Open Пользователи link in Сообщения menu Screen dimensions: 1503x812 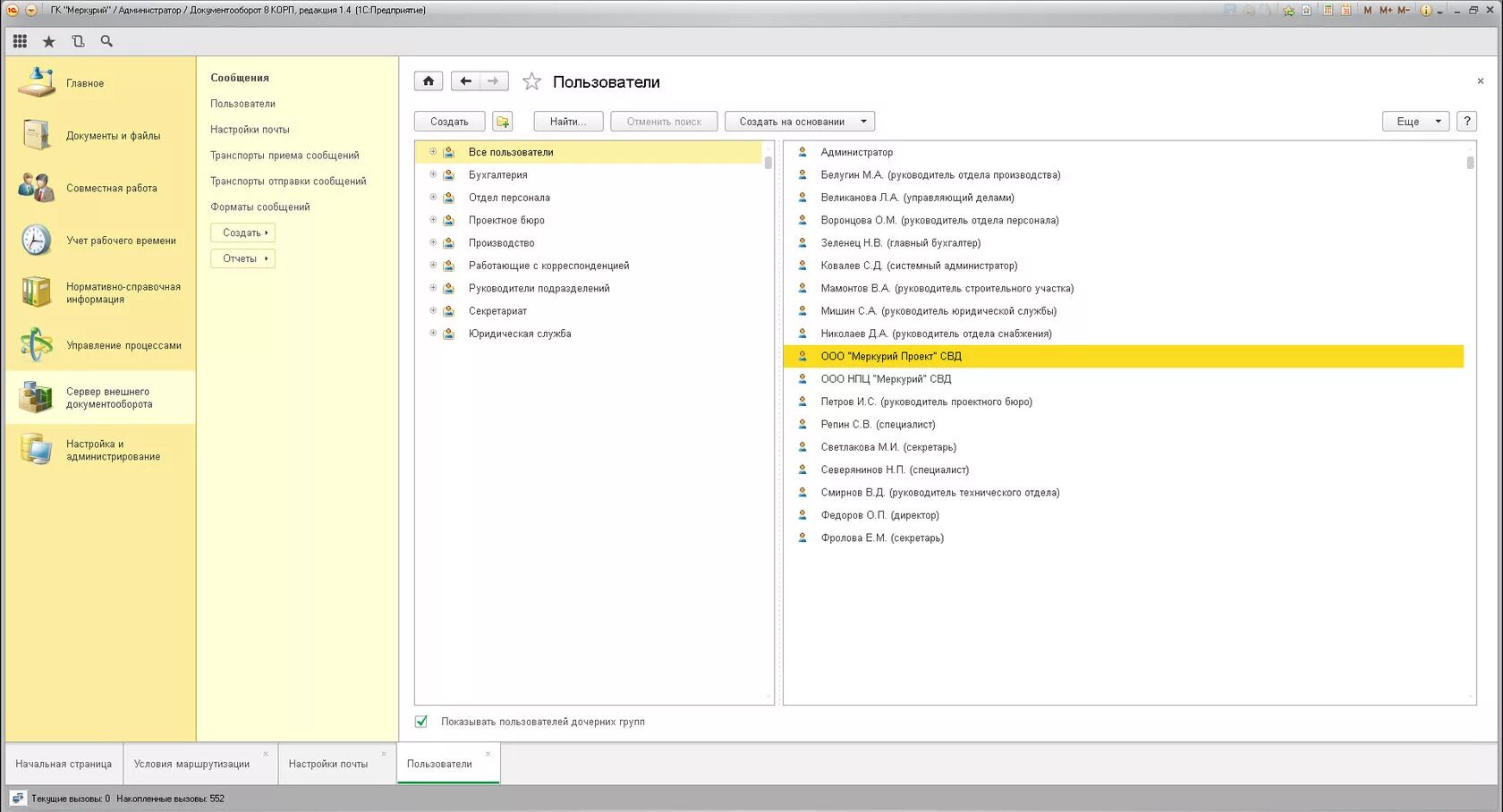243,104
